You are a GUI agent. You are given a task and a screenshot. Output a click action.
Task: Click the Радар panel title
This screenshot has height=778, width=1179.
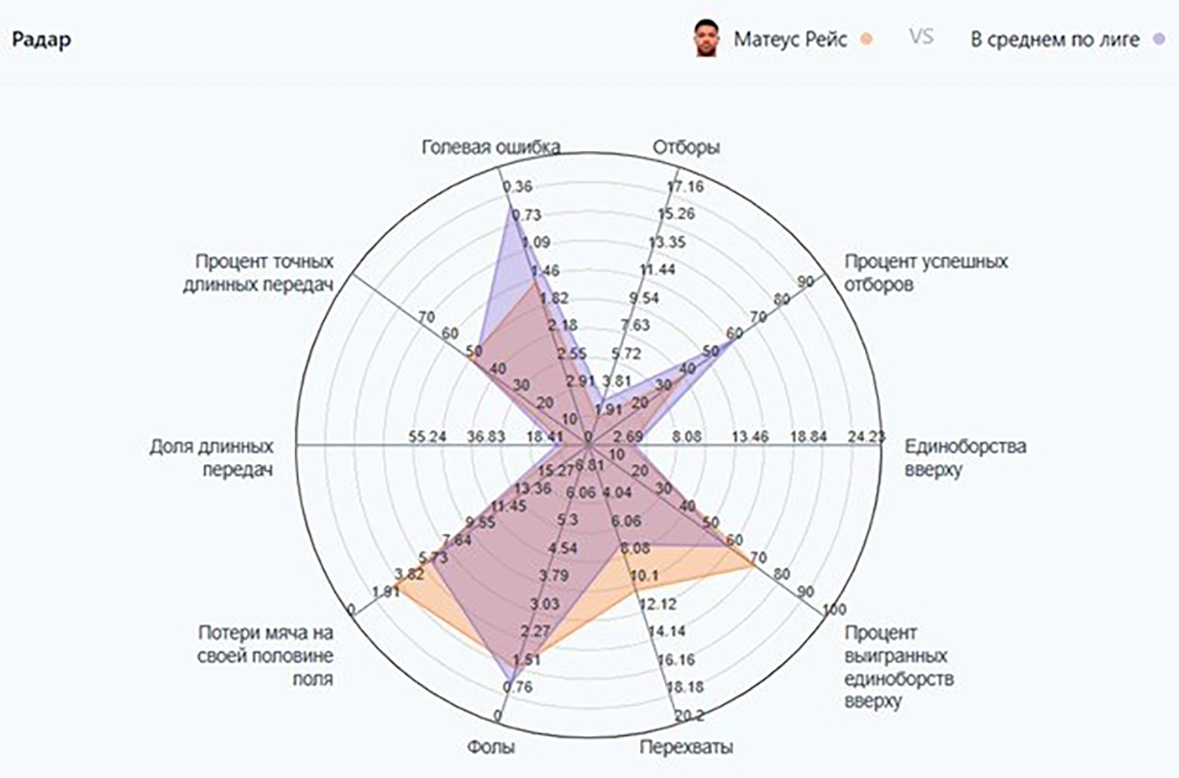click(x=40, y=40)
